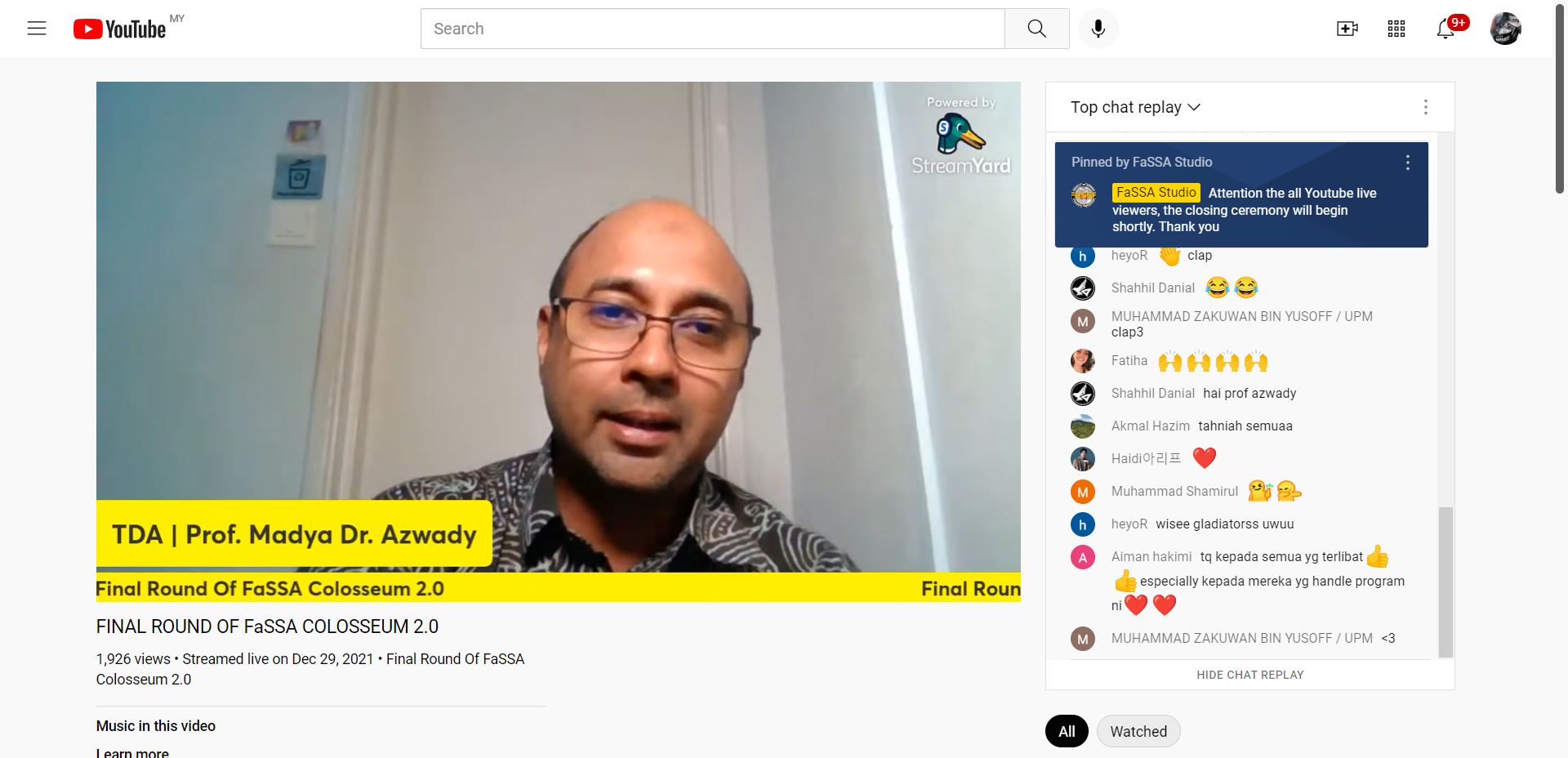Open Learn more link under Music
Viewport: 1568px width, 758px height.
click(132, 752)
